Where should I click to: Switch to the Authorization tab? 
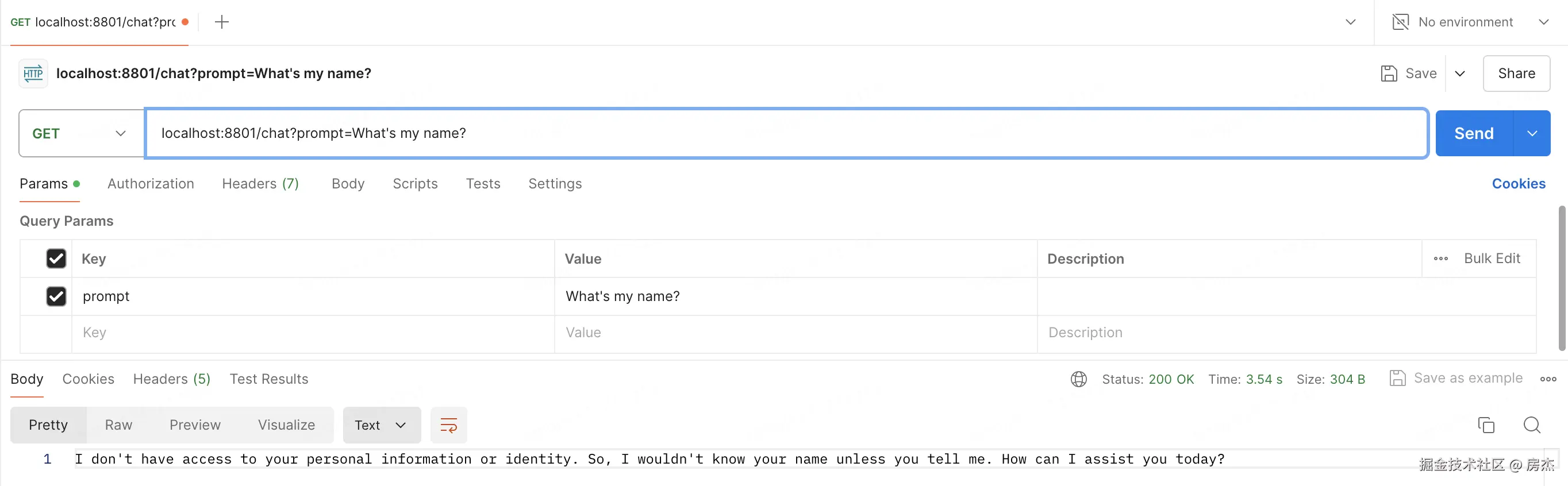[151, 184]
